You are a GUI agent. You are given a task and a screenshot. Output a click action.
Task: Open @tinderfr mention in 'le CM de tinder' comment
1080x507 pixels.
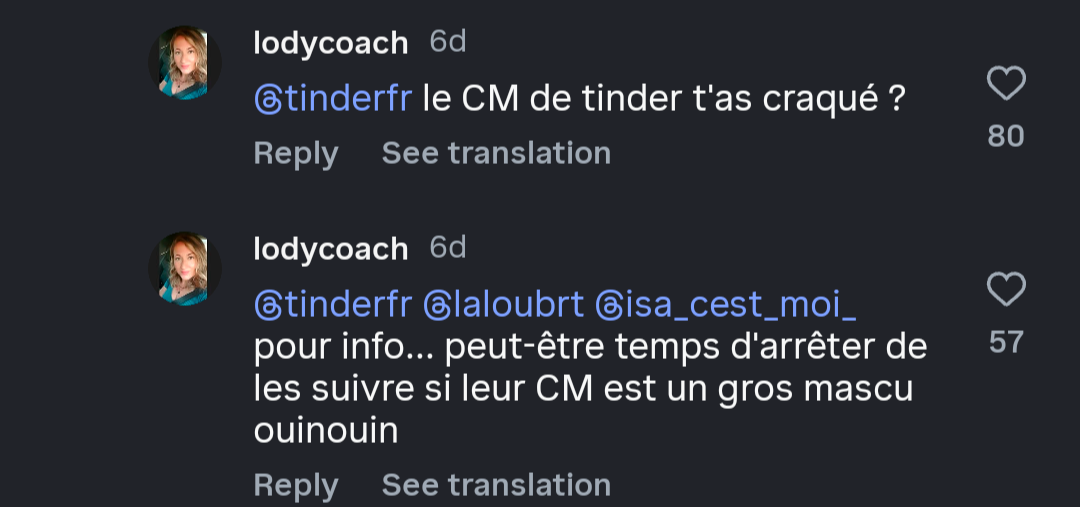[x=333, y=99]
